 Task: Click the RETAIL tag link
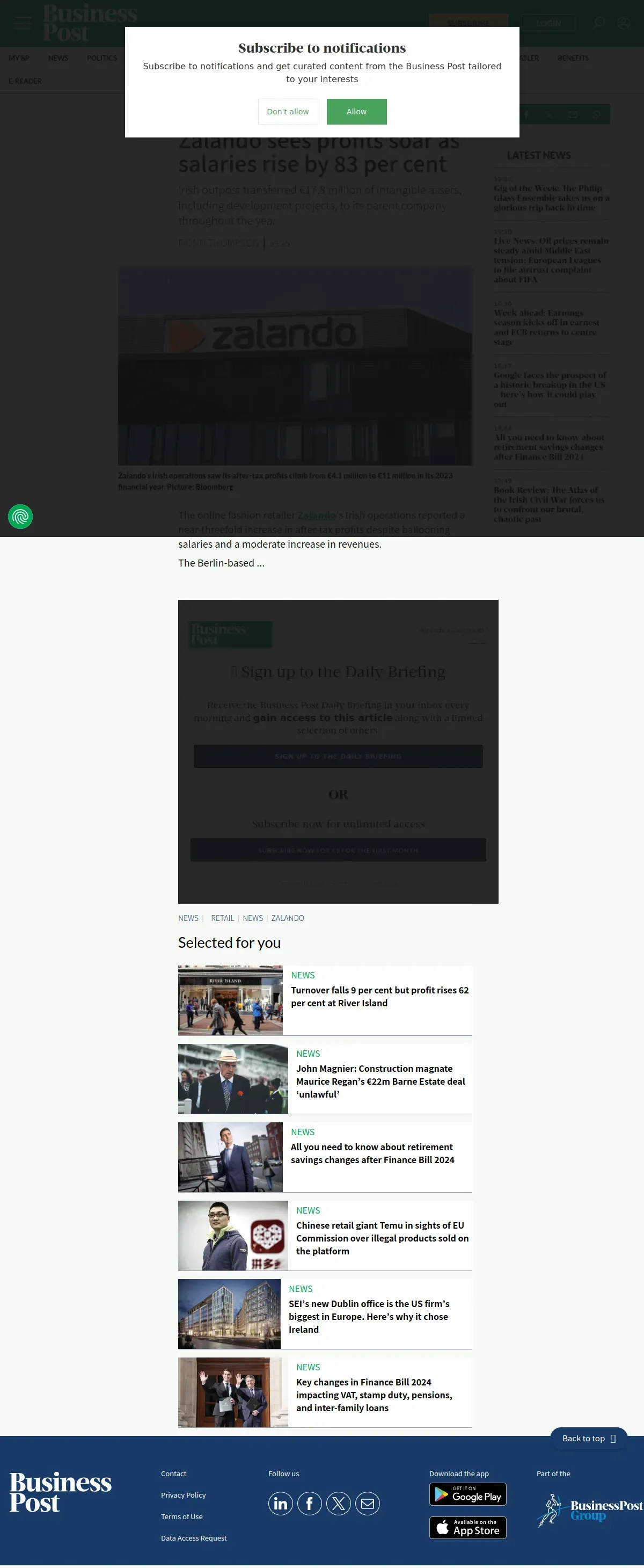(x=223, y=918)
